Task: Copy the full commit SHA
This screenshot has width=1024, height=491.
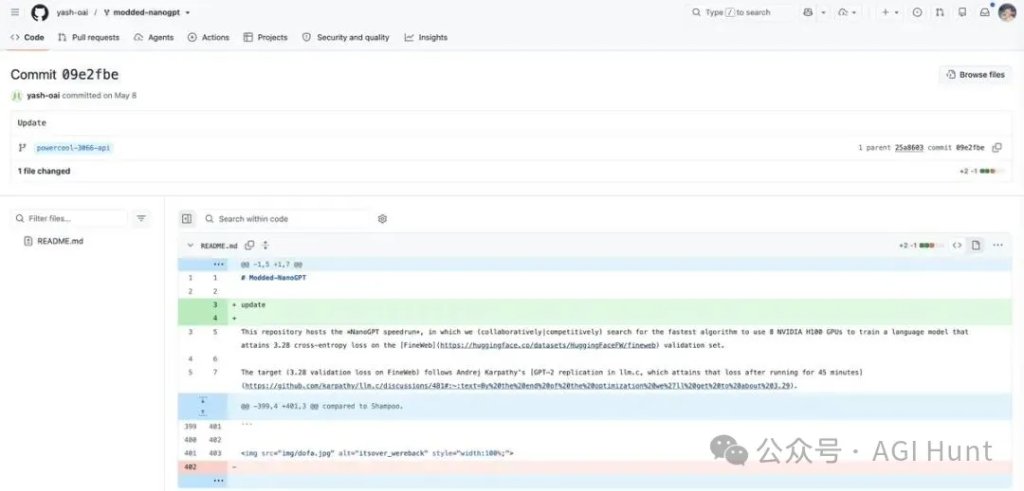Action: point(997,148)
